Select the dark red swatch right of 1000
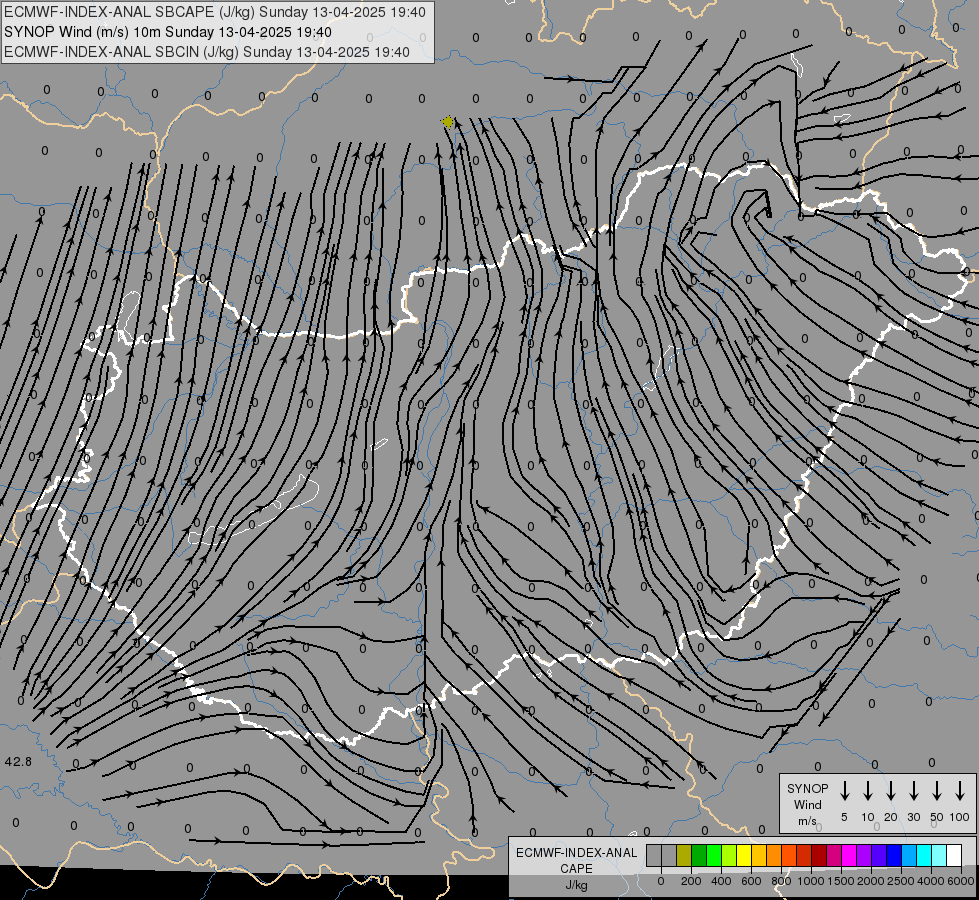Image resolution: width=979 pixels, height=900 pixels. point(820,855)
